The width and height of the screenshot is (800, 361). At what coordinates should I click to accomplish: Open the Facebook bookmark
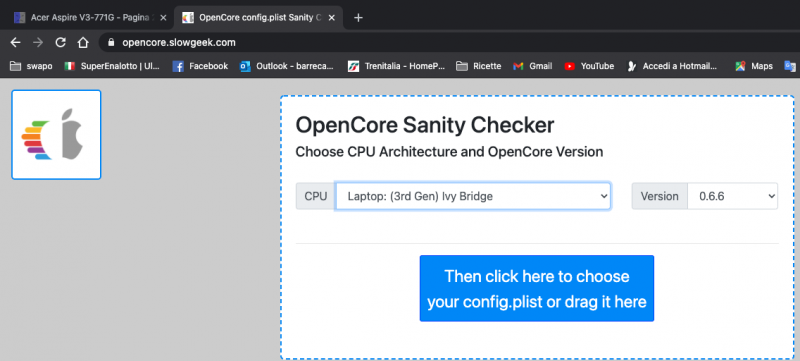point(200,66)
